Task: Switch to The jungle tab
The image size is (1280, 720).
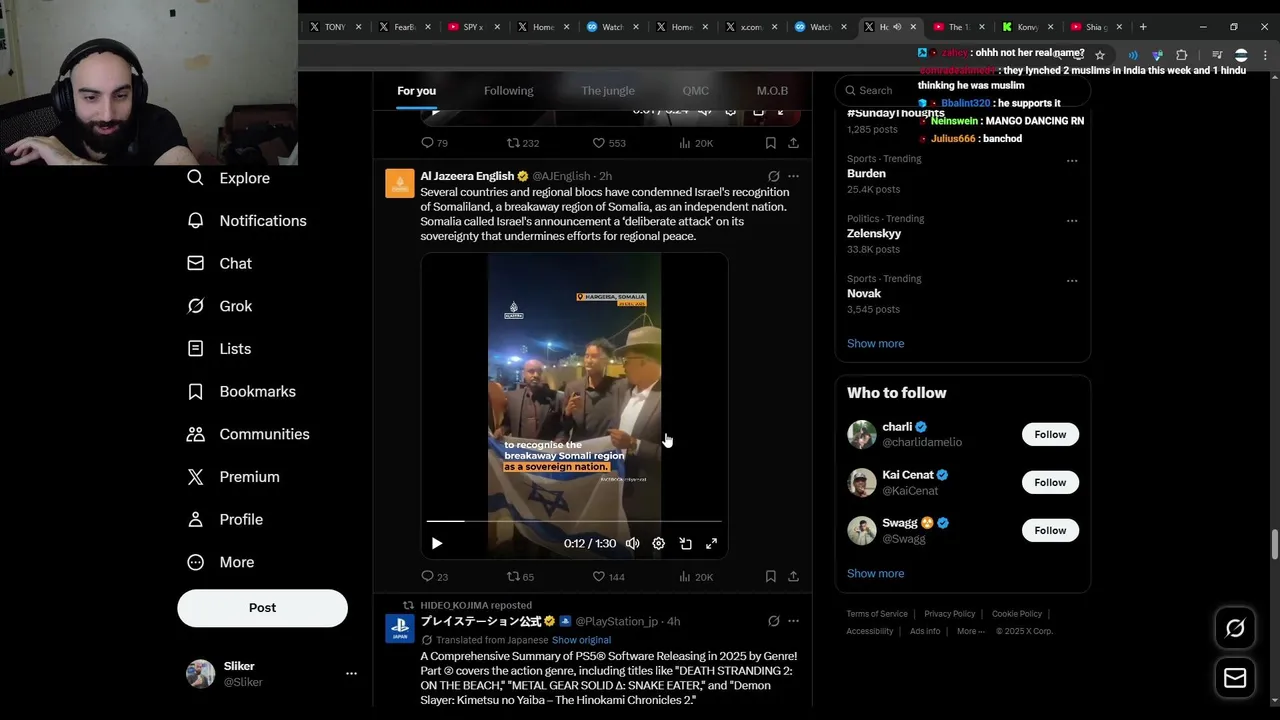Action: 608,91
